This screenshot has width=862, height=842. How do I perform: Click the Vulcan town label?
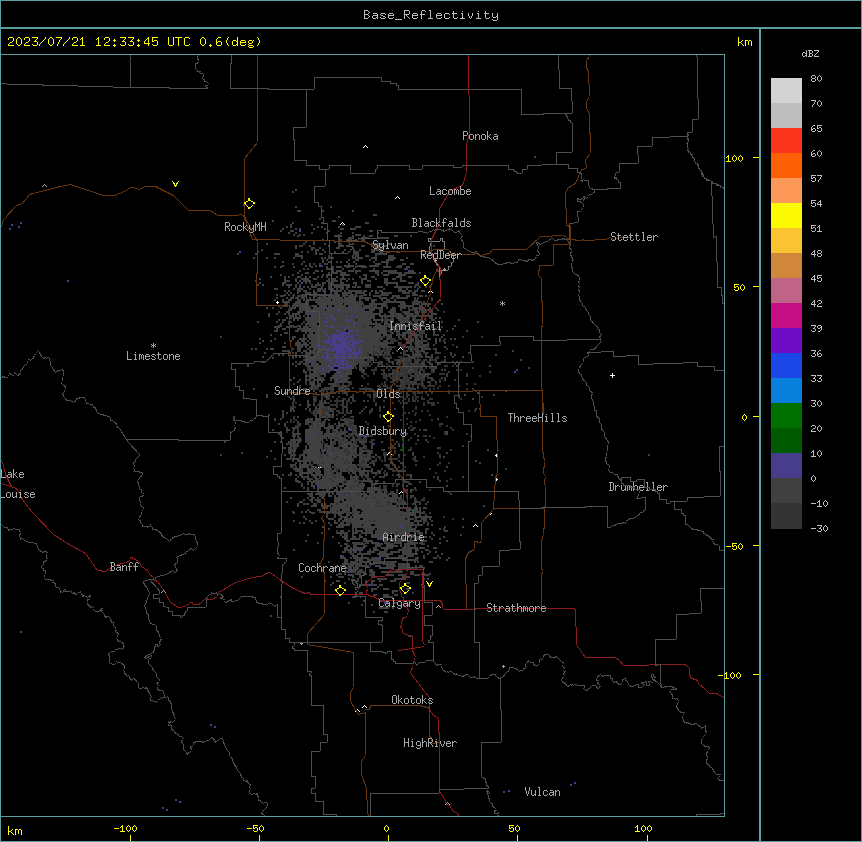pyautogui.click(x=543, y=792)
